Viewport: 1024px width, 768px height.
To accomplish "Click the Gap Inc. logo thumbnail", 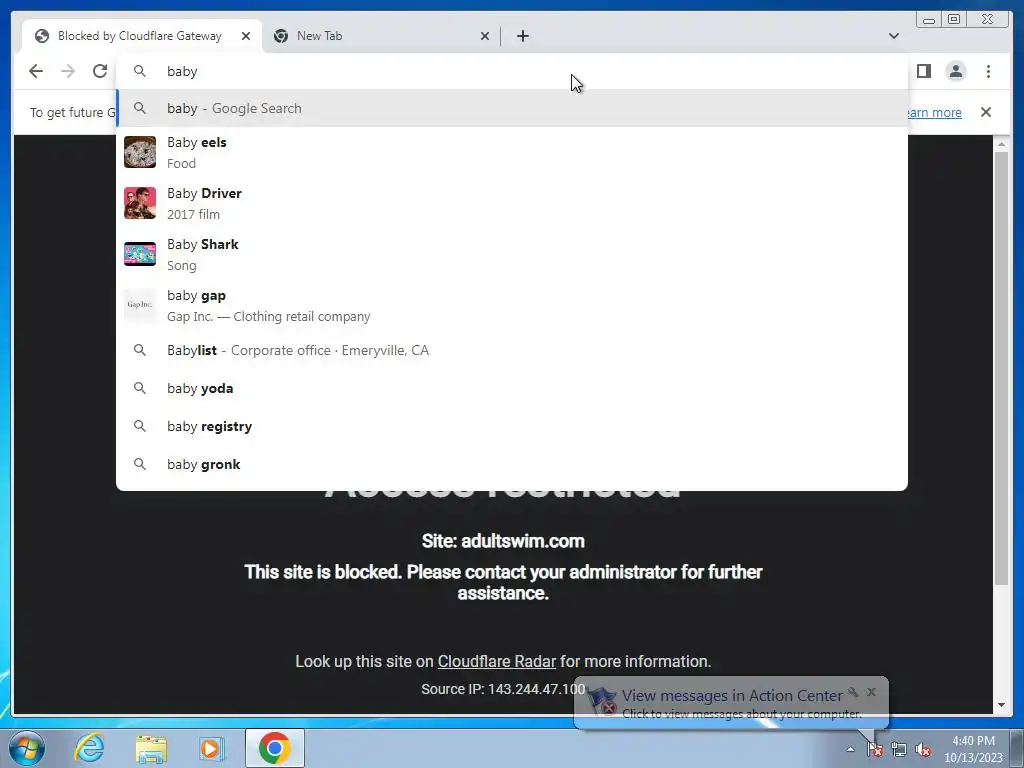I will [140, 305].
